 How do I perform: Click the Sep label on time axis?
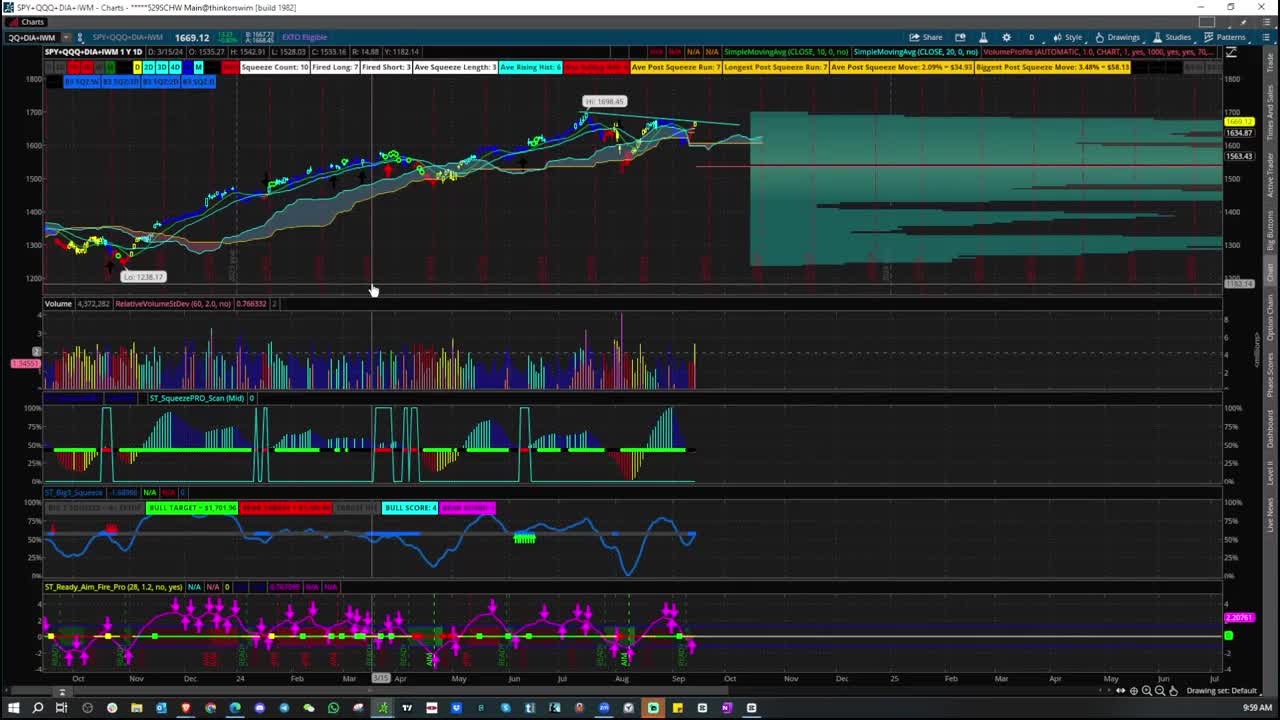[x=678, y=678]
